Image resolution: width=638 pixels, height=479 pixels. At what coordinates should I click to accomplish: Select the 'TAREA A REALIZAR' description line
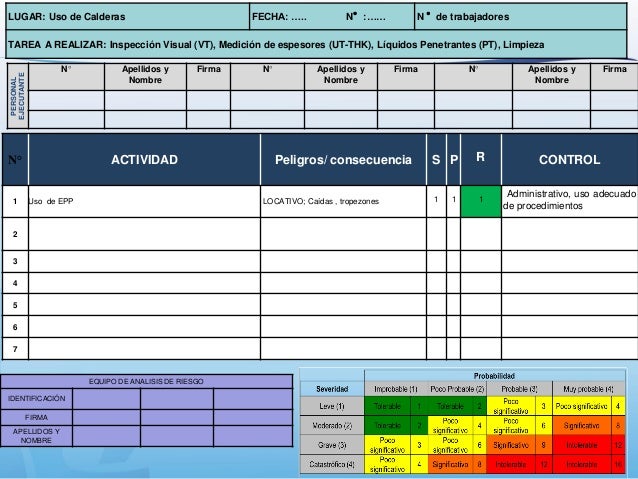coord(316,44)
